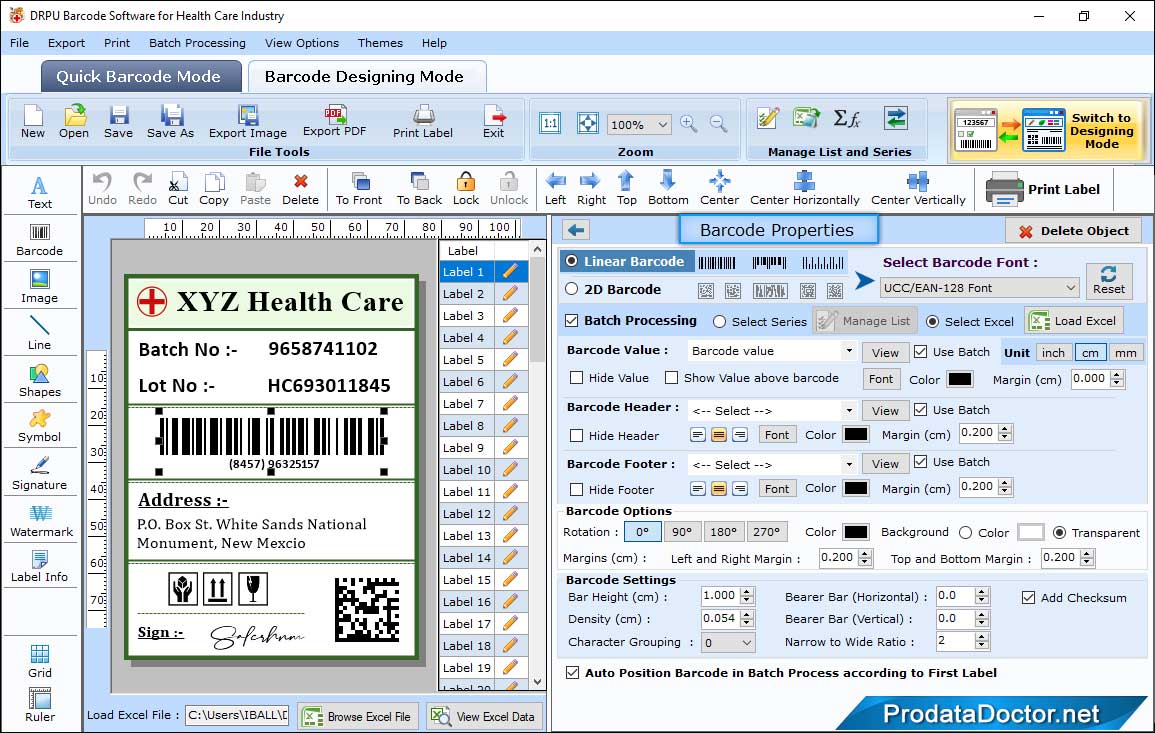The width and height of the screenshot is (1155, 733).
Task: Click the Barcode Value color swatch
Action: [959, 379]
